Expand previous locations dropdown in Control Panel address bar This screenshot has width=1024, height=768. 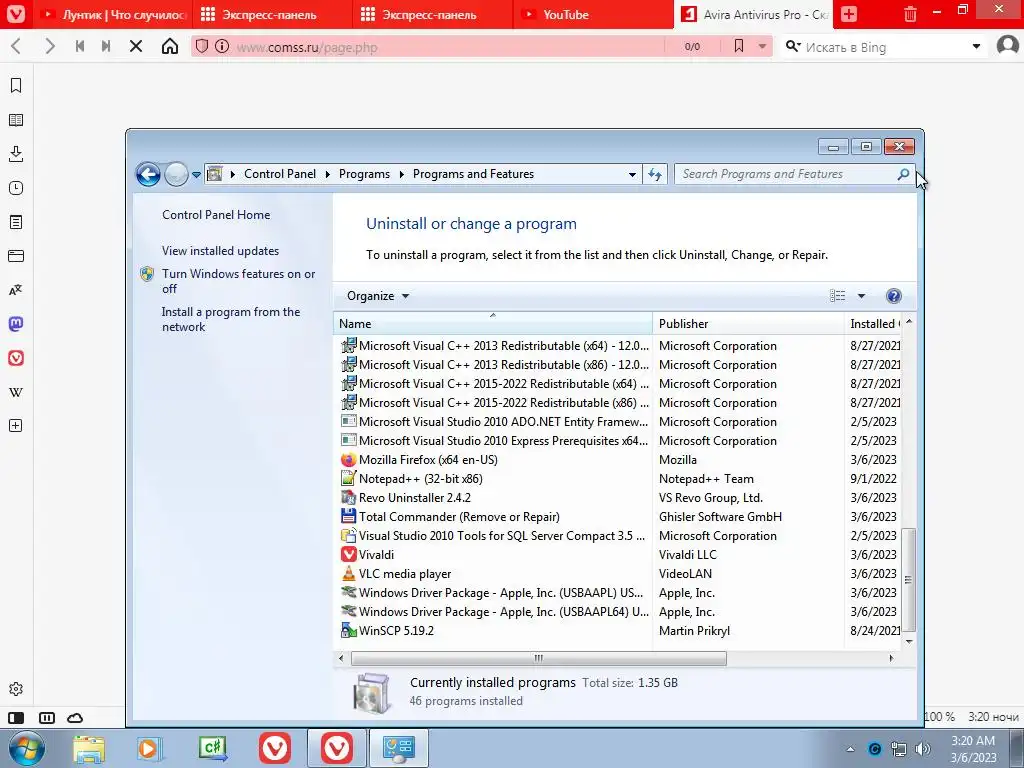point(632,174)
